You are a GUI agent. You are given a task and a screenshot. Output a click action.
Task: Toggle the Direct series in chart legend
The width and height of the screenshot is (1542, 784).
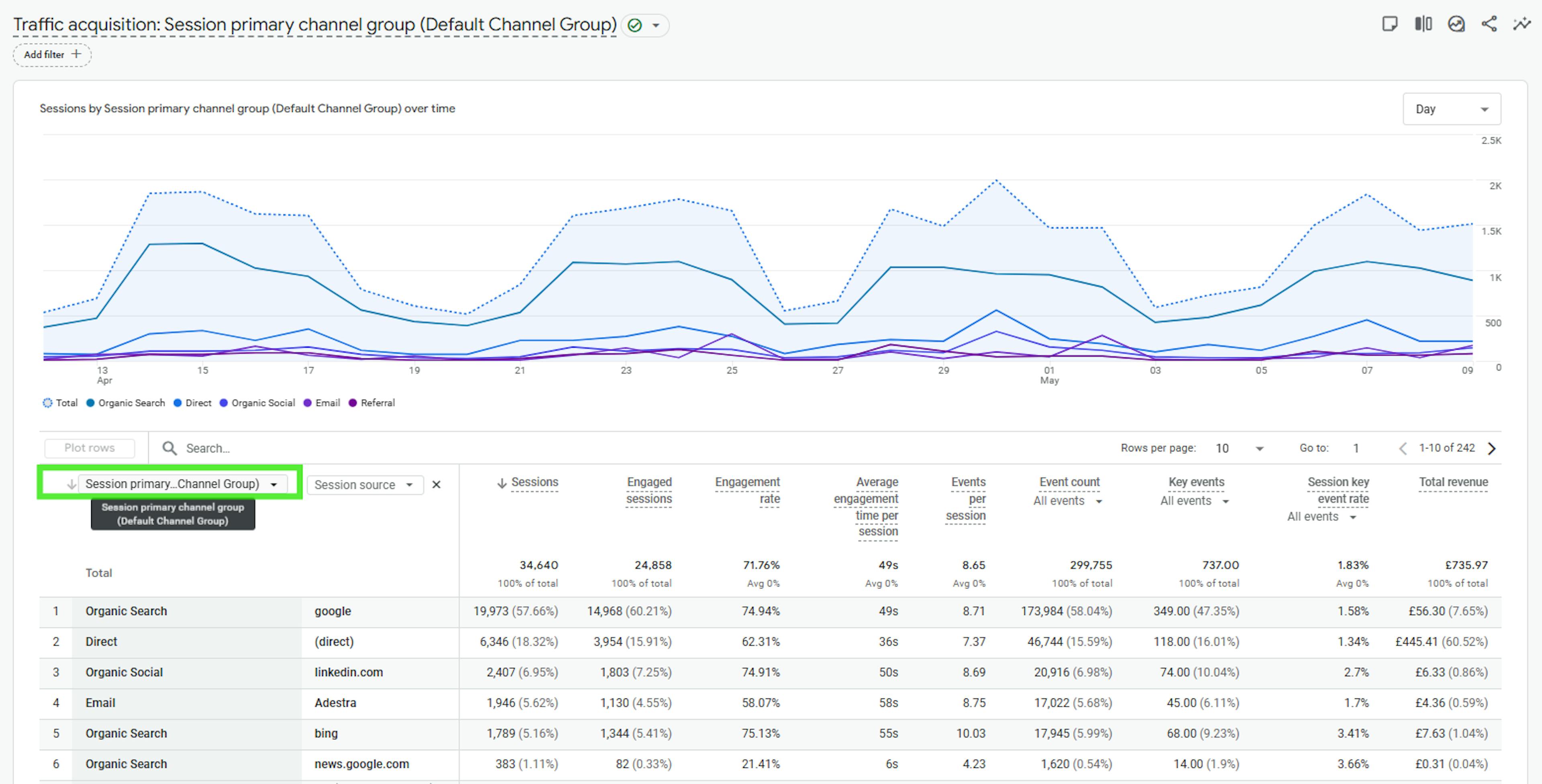192,403
